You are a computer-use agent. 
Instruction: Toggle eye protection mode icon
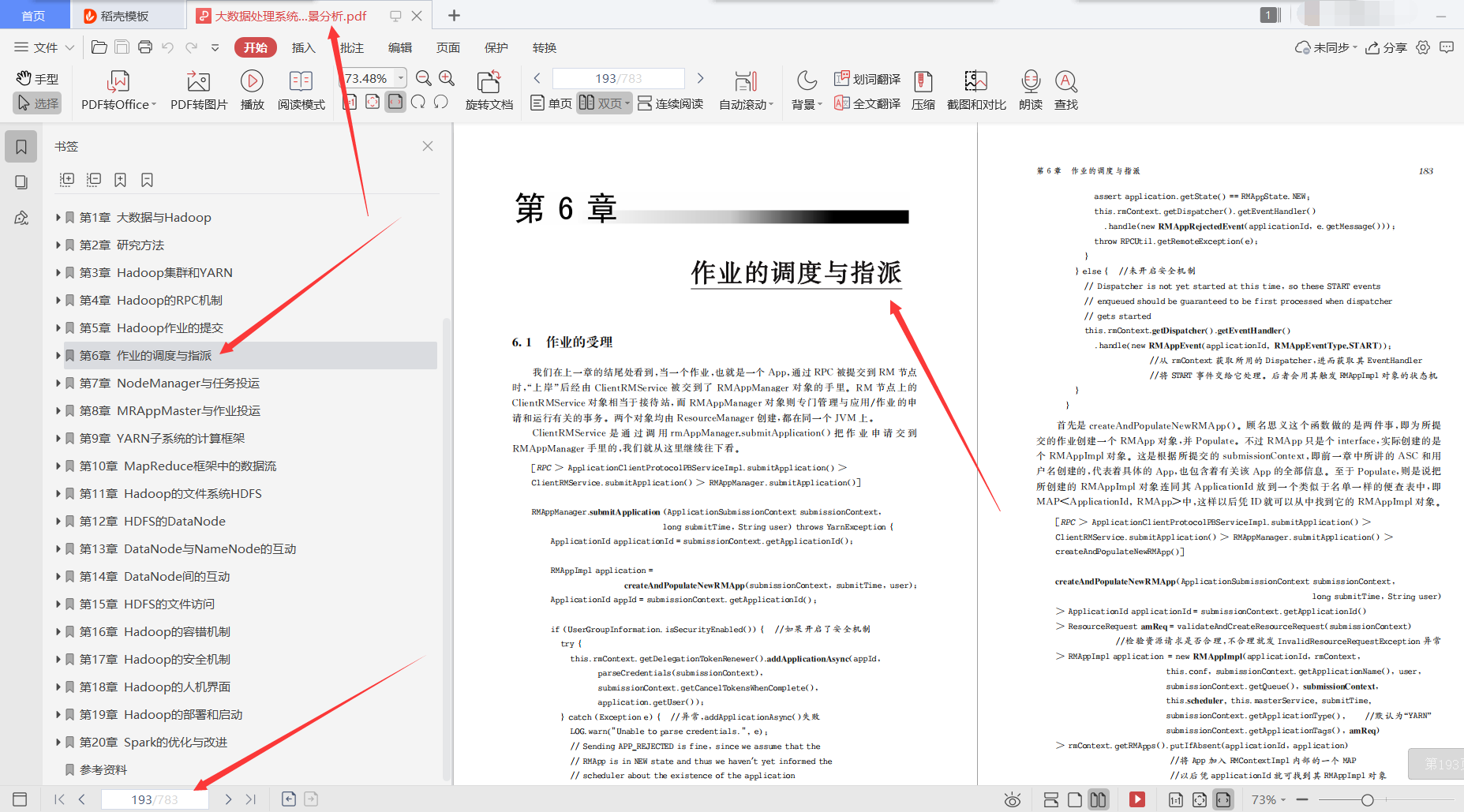click(x=1013, y=799)
